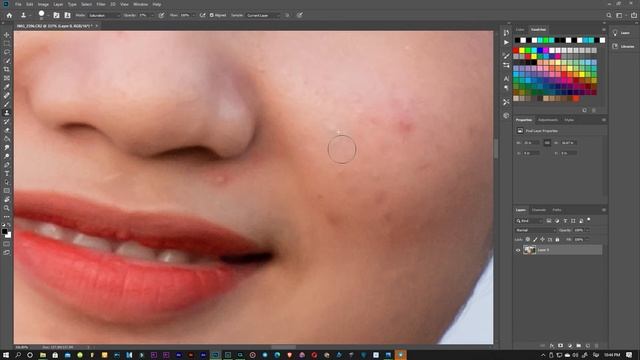Switch to the Paths tab
This screenshot has width=640, height=360.
click(x=557, y=210)
